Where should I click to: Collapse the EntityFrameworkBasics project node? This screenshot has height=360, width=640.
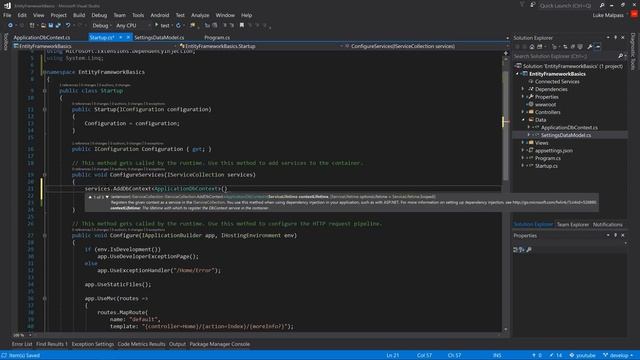pyautogui.click(x=517, y=74)
